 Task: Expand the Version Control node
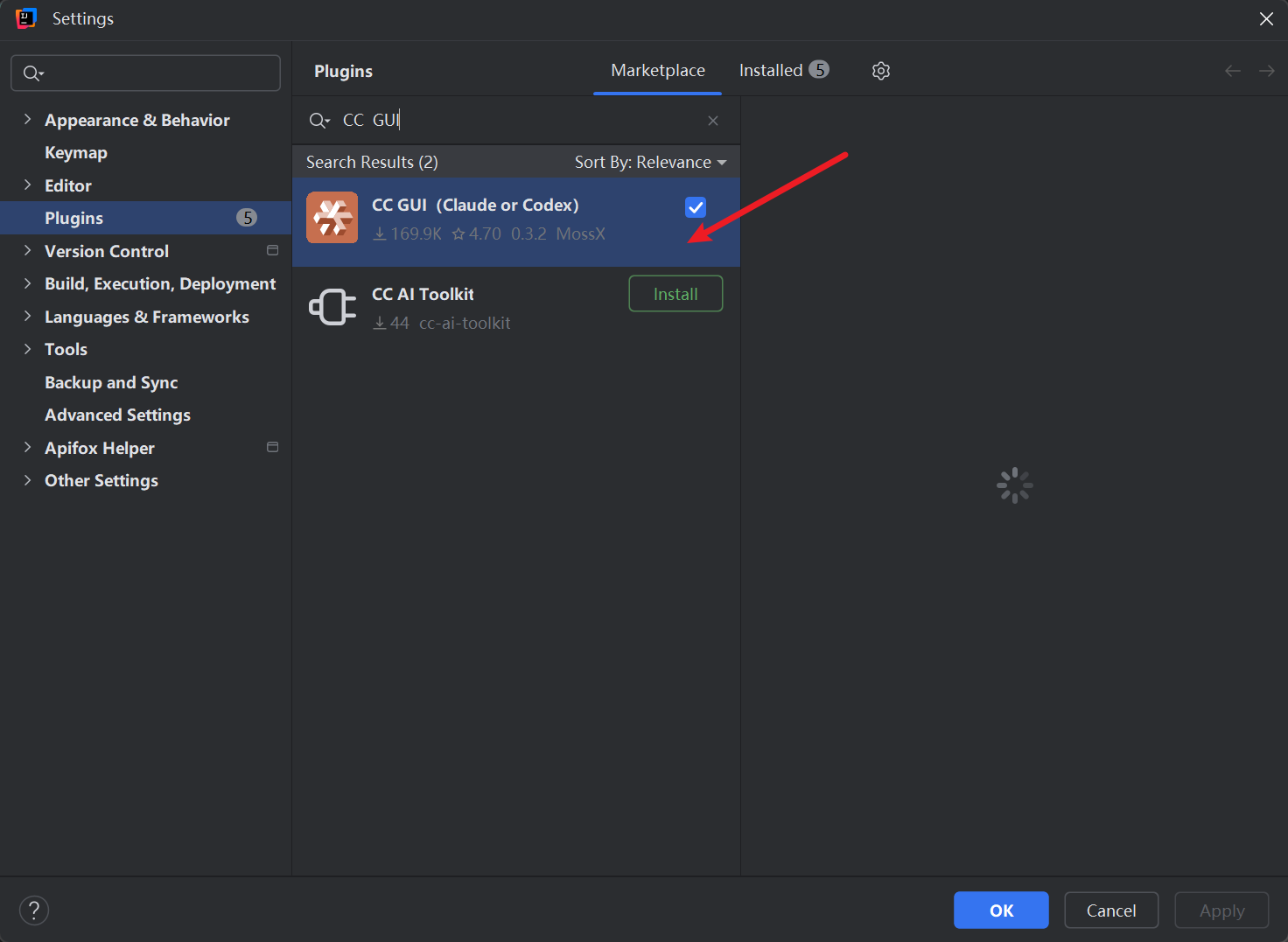coord(27,251)
